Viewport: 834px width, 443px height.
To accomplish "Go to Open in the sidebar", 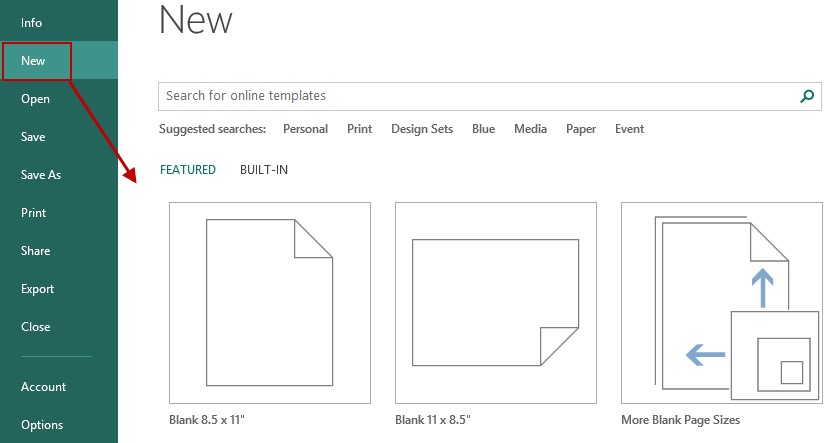I will pyautogui.click(x=35, y=99).
